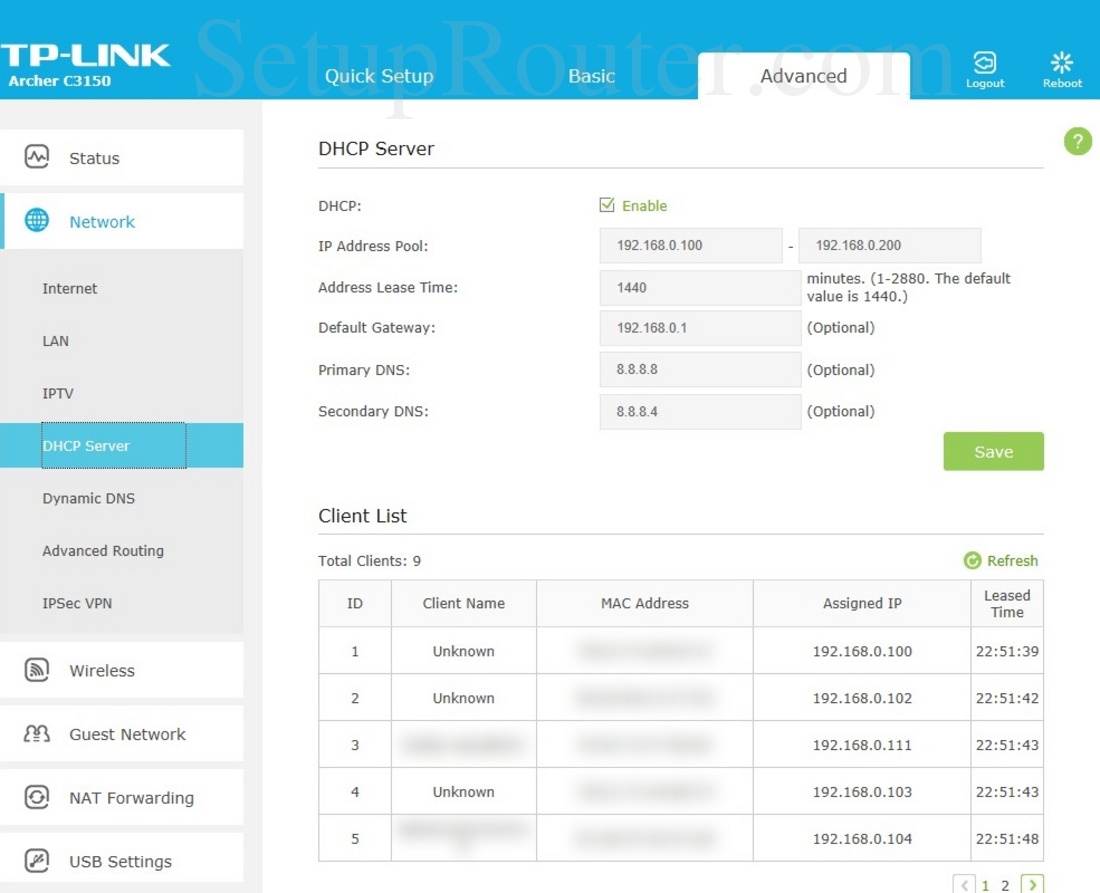Click the Default Gateway field
This screenshot has width=1100, height=893.
tap(700, 328)
